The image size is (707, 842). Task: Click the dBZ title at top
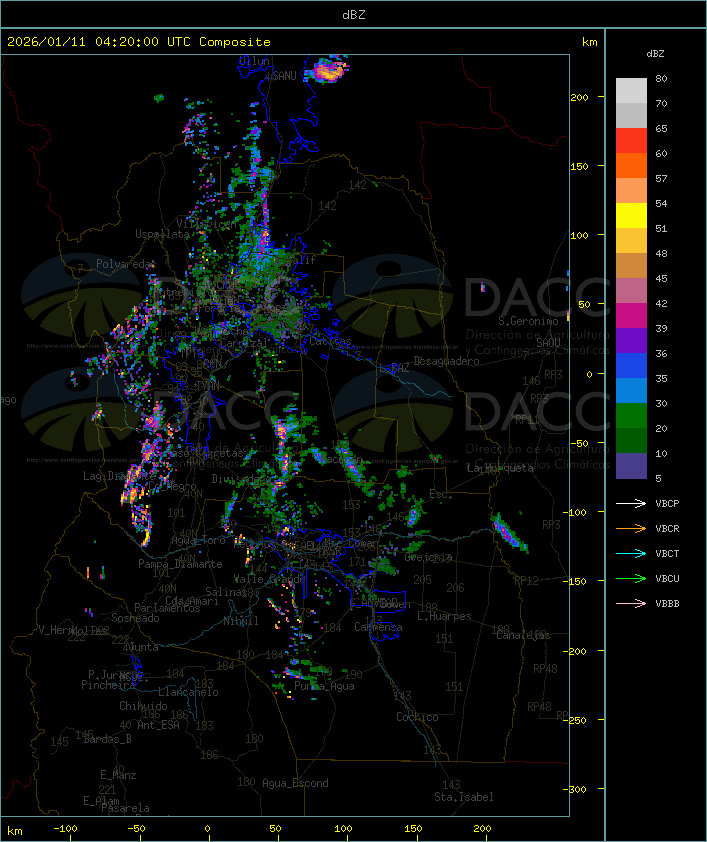point(353,14)
